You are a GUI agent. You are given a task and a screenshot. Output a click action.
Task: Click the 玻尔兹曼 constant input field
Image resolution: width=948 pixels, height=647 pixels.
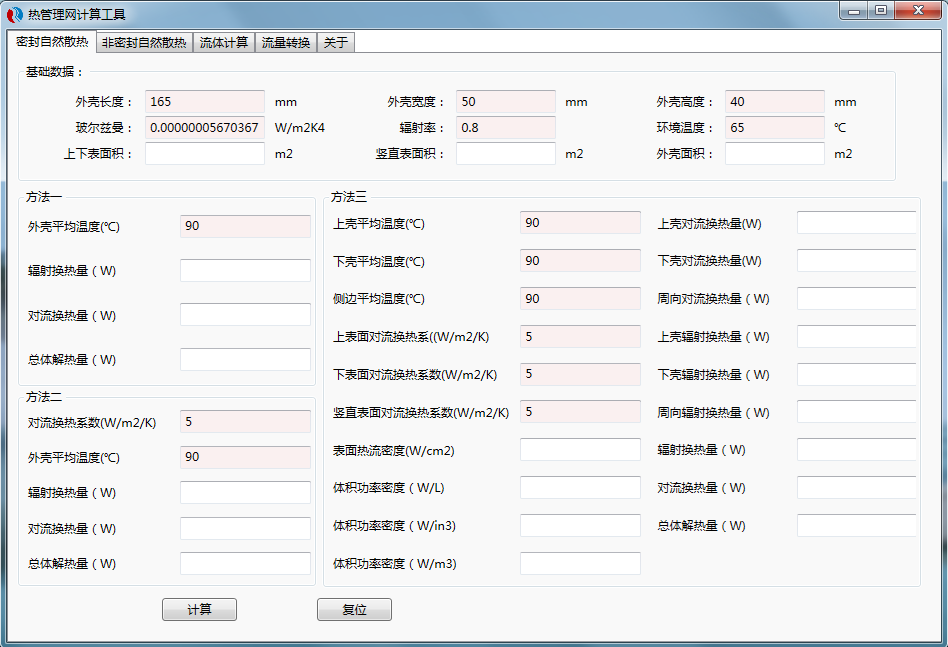pyautogui.click(x=204, y=127)
